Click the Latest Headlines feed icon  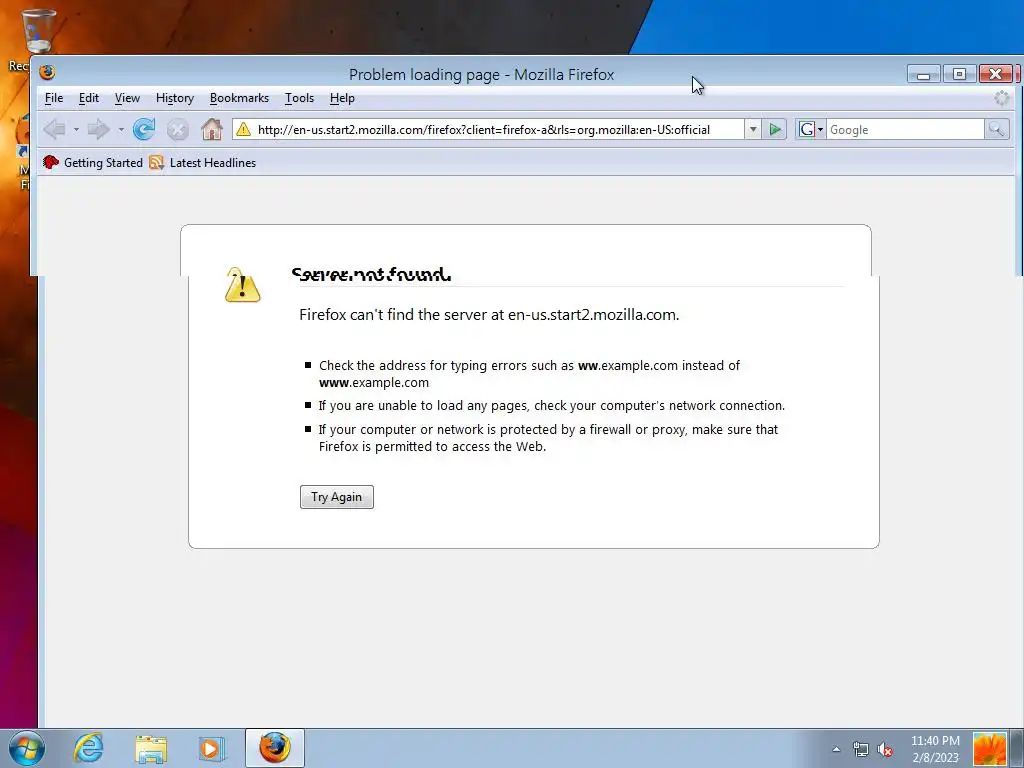tap(156, 163)
